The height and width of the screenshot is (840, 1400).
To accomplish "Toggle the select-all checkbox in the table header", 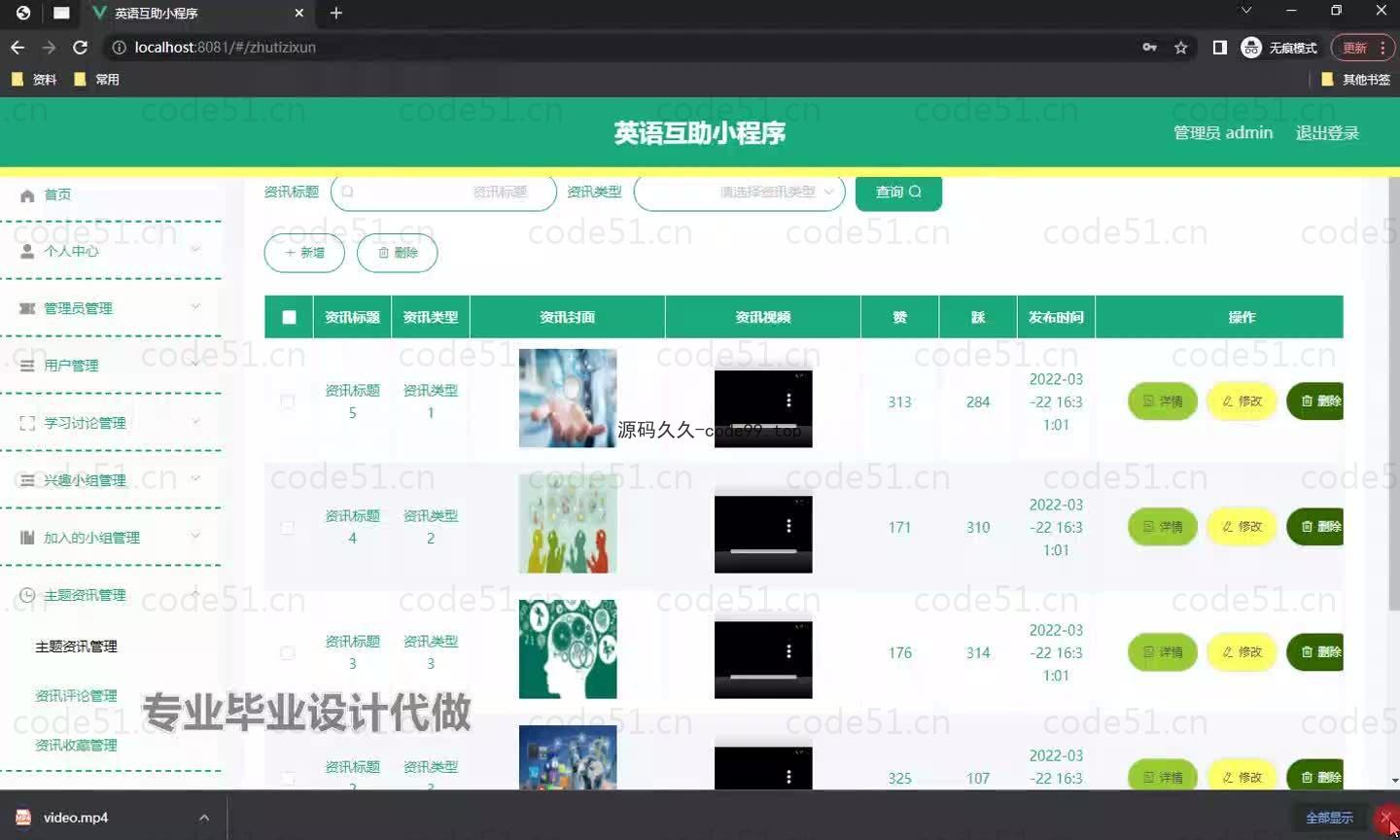I will point(289,317).
